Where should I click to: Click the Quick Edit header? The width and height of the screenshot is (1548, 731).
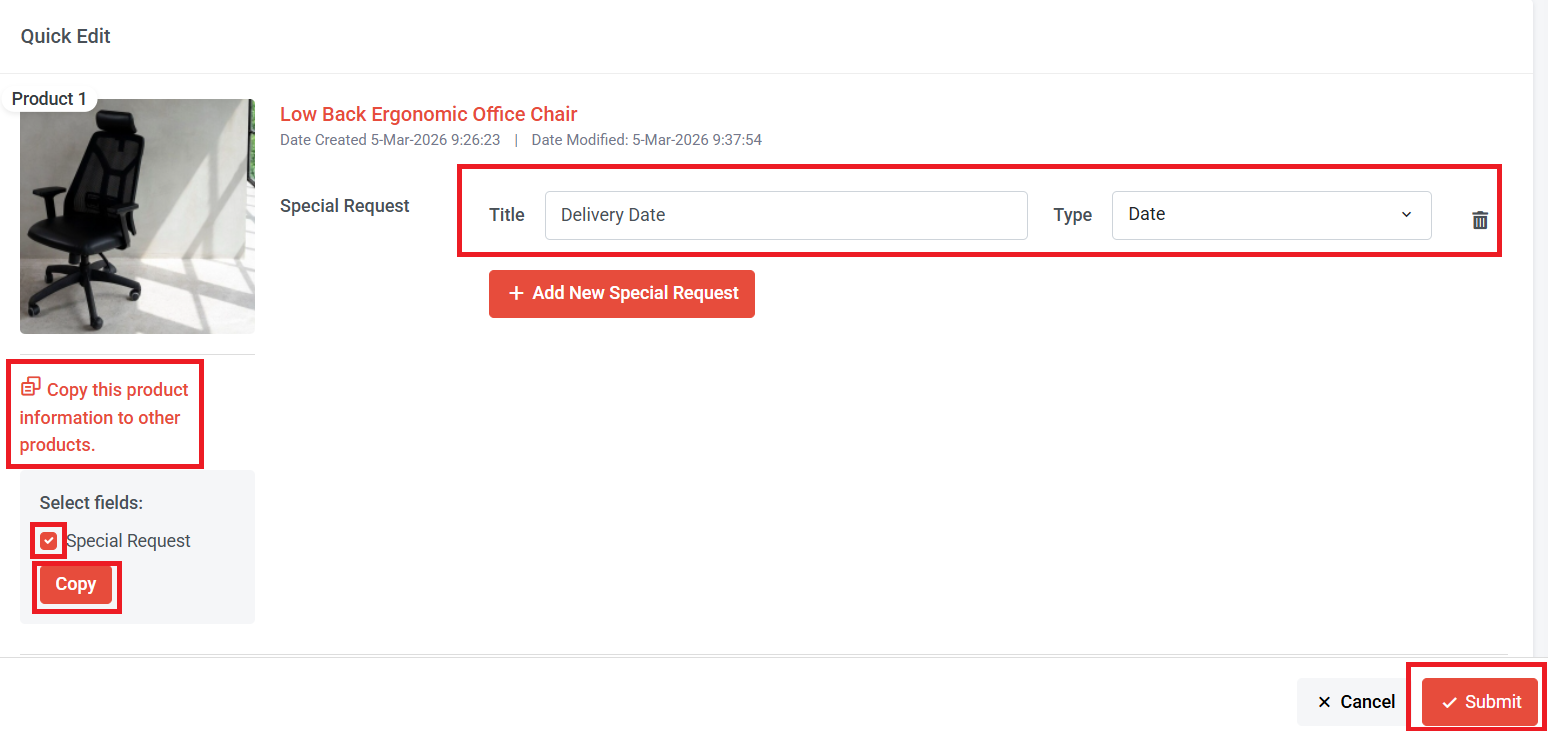pos(65,36)
